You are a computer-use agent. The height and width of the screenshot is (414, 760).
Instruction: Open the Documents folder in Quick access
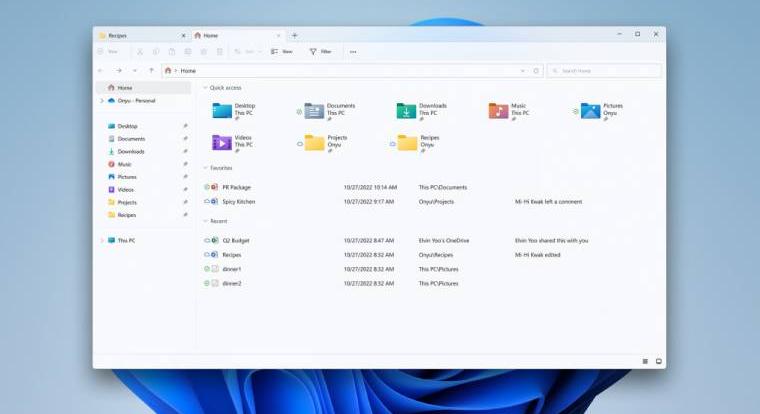coord(330,111)
